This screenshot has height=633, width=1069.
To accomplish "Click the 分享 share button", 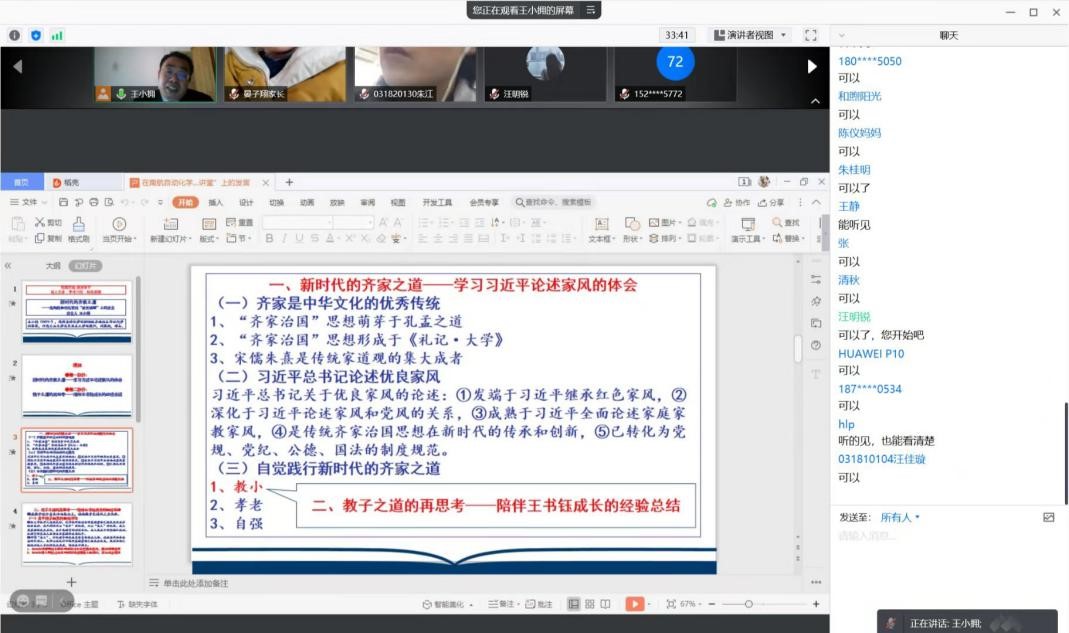I will pos(772,202).
